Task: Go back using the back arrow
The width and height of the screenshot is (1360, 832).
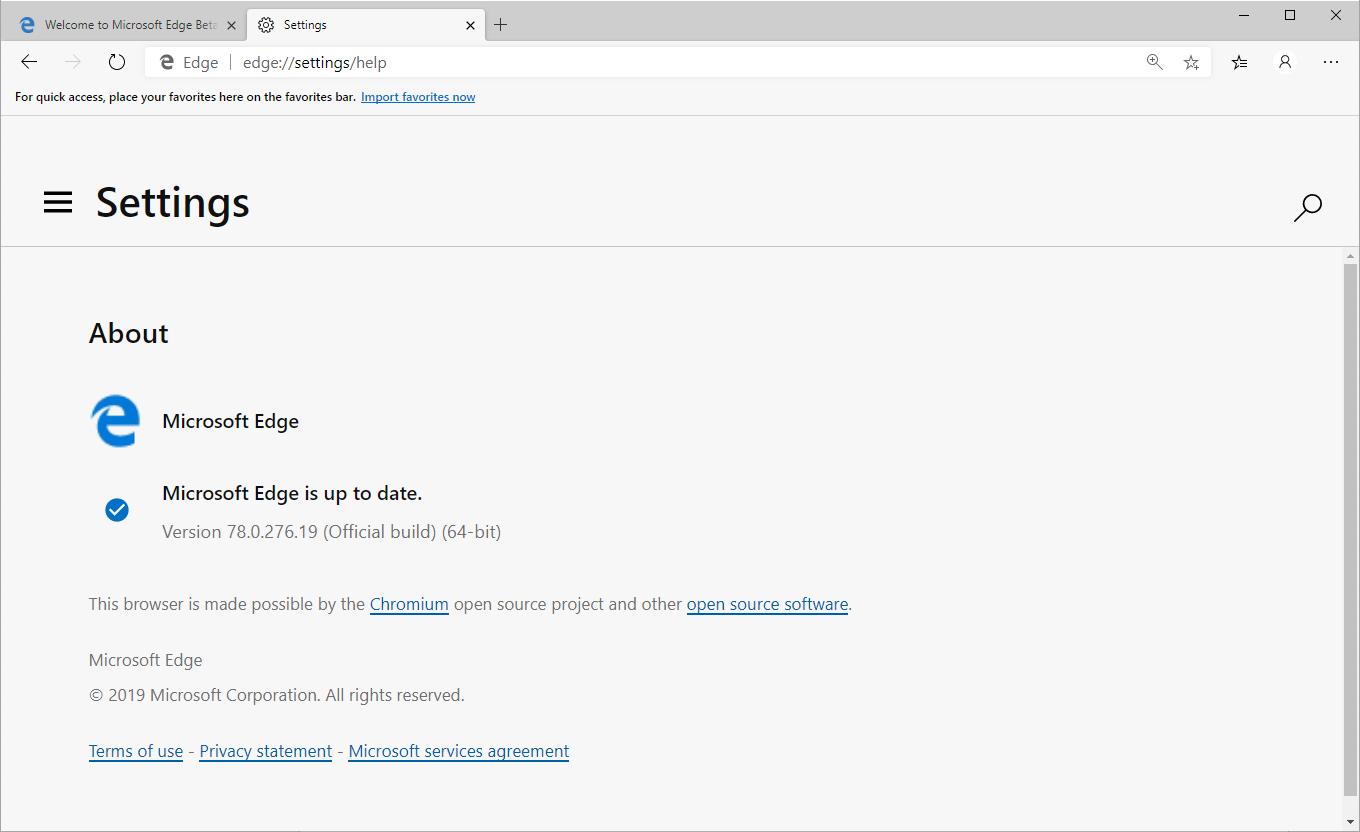Action: pos(29,62)
